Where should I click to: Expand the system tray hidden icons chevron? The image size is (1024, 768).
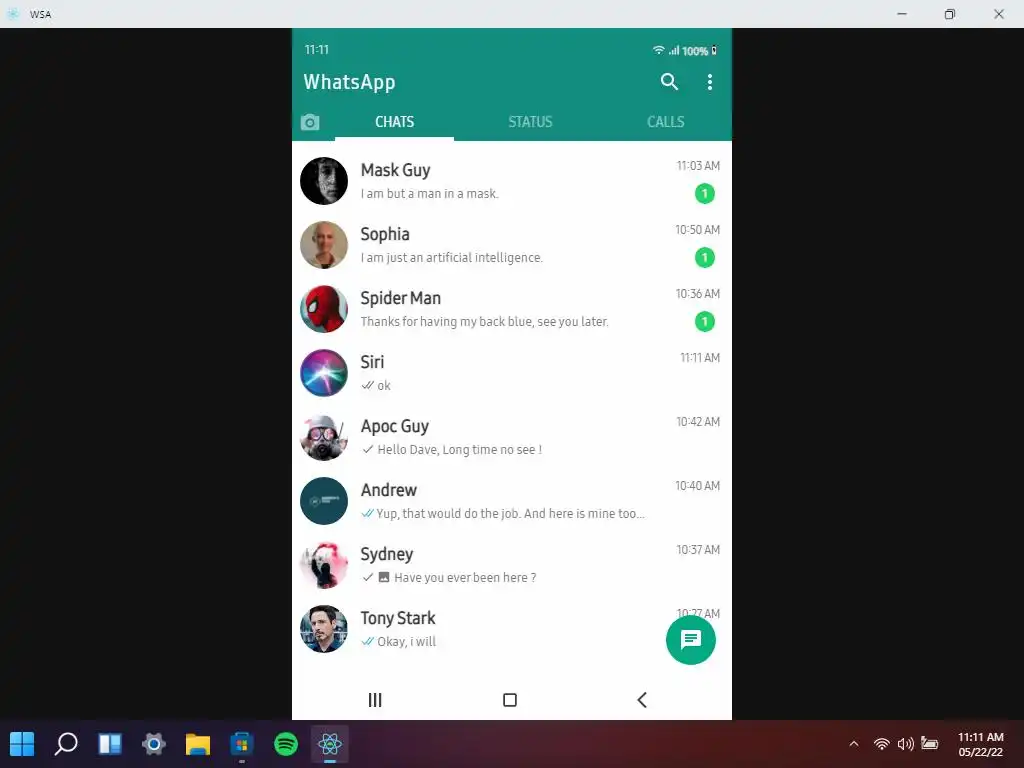pos(854,744)
